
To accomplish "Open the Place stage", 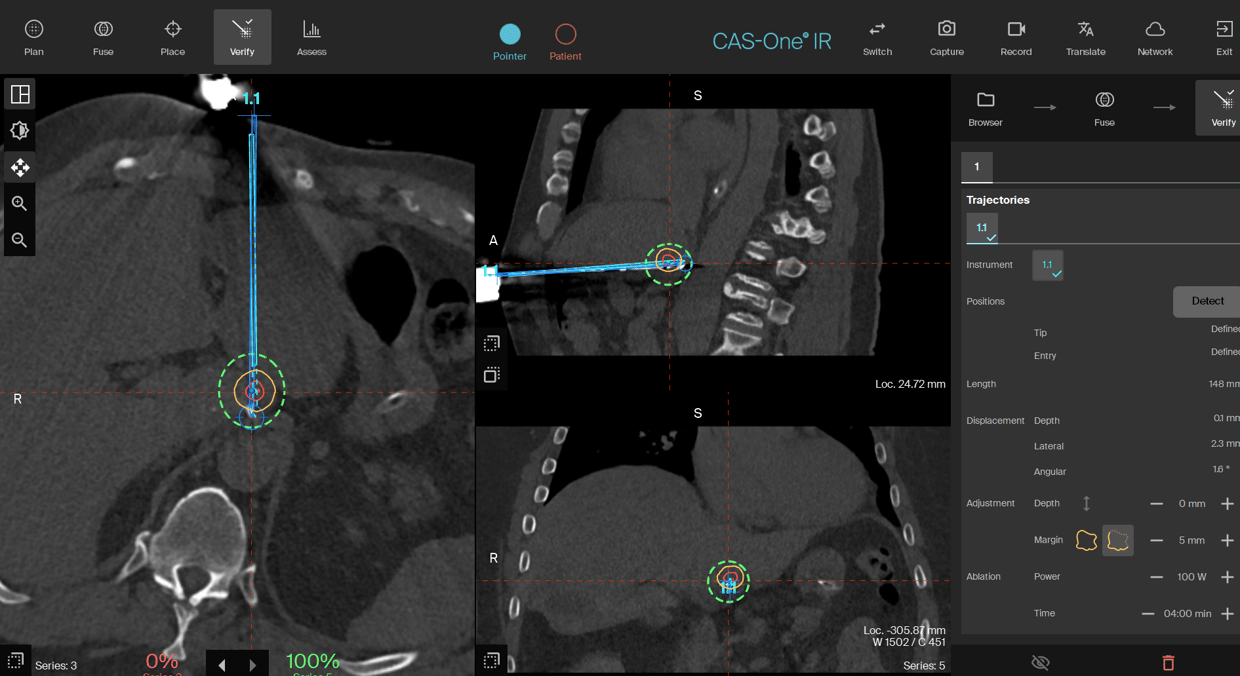I will click(172, 37).
